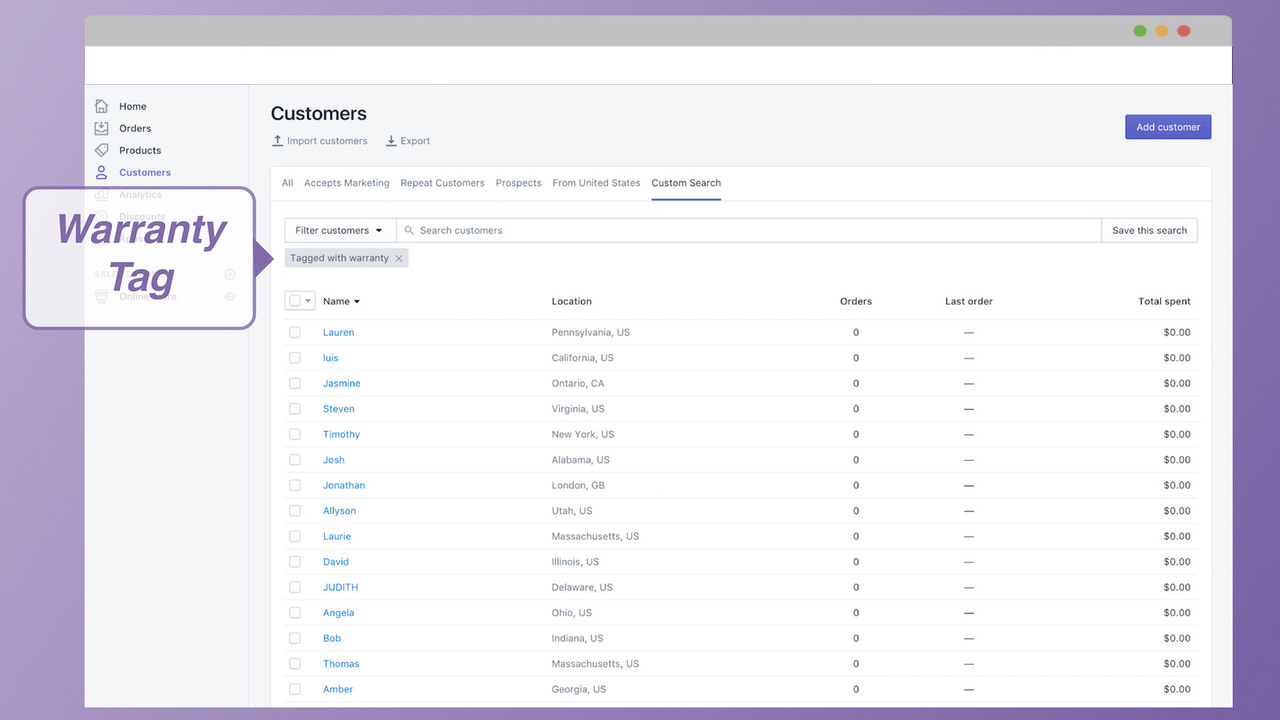This screenshot has height=720, width=1280.
Task: Go to the Prospects tab
Action: click(x=518, y=183)
